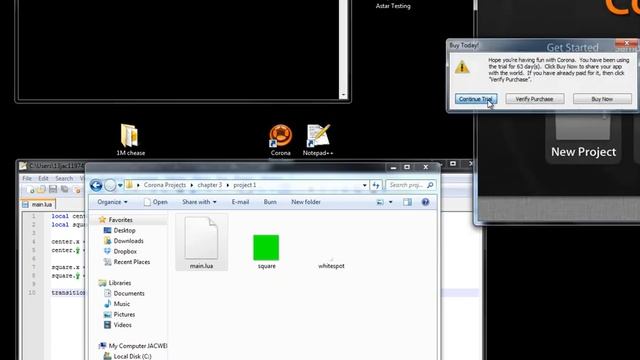Click Open in Explorer toolbar
Viewport: 640px width, 360px height.
point(156,202)
